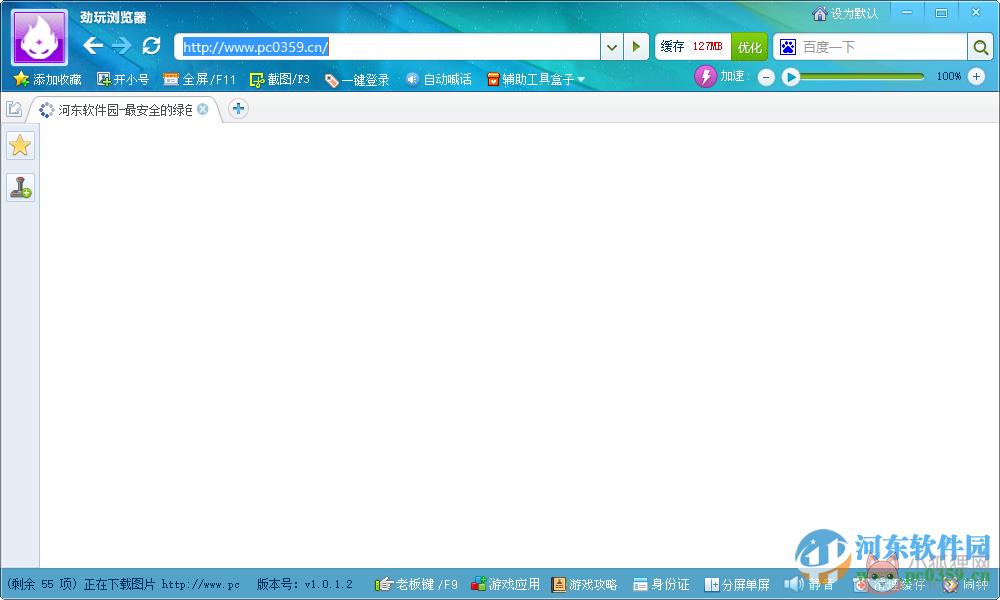
Task: Open 一键登录 quick login
Action: (x=357, y=80)
